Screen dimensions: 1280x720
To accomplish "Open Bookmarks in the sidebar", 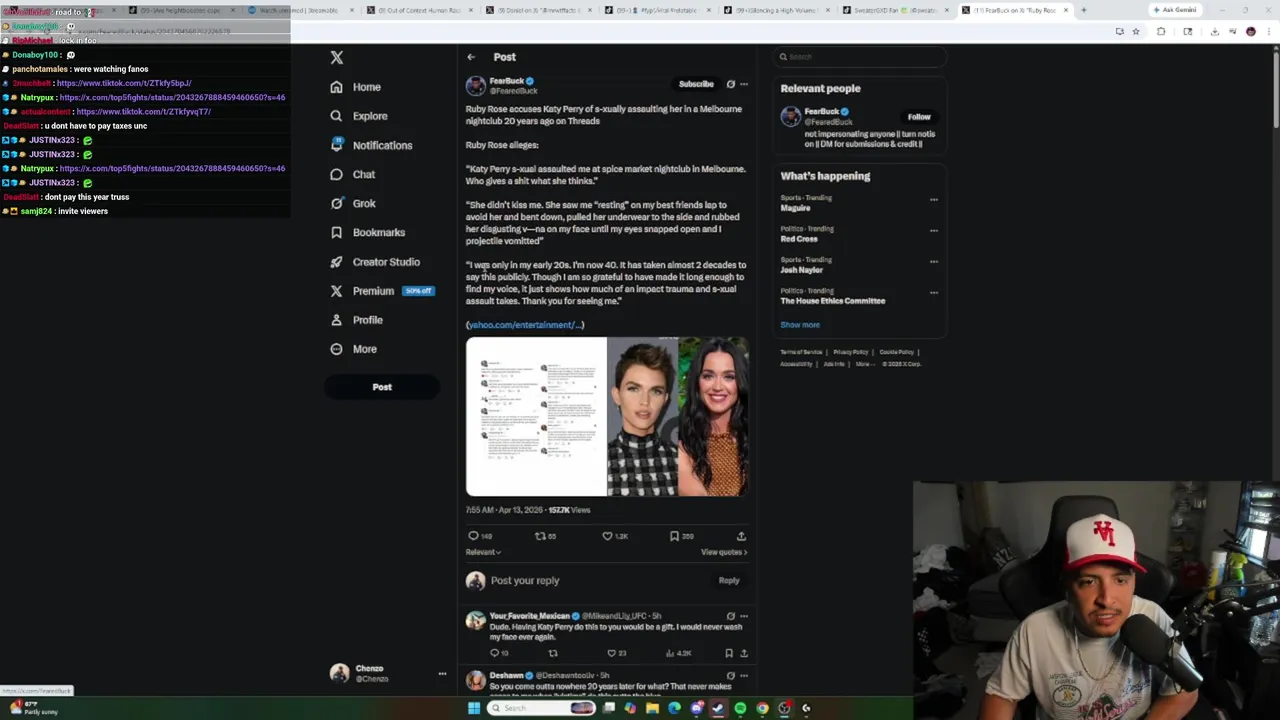I will (x=368, y=232).
